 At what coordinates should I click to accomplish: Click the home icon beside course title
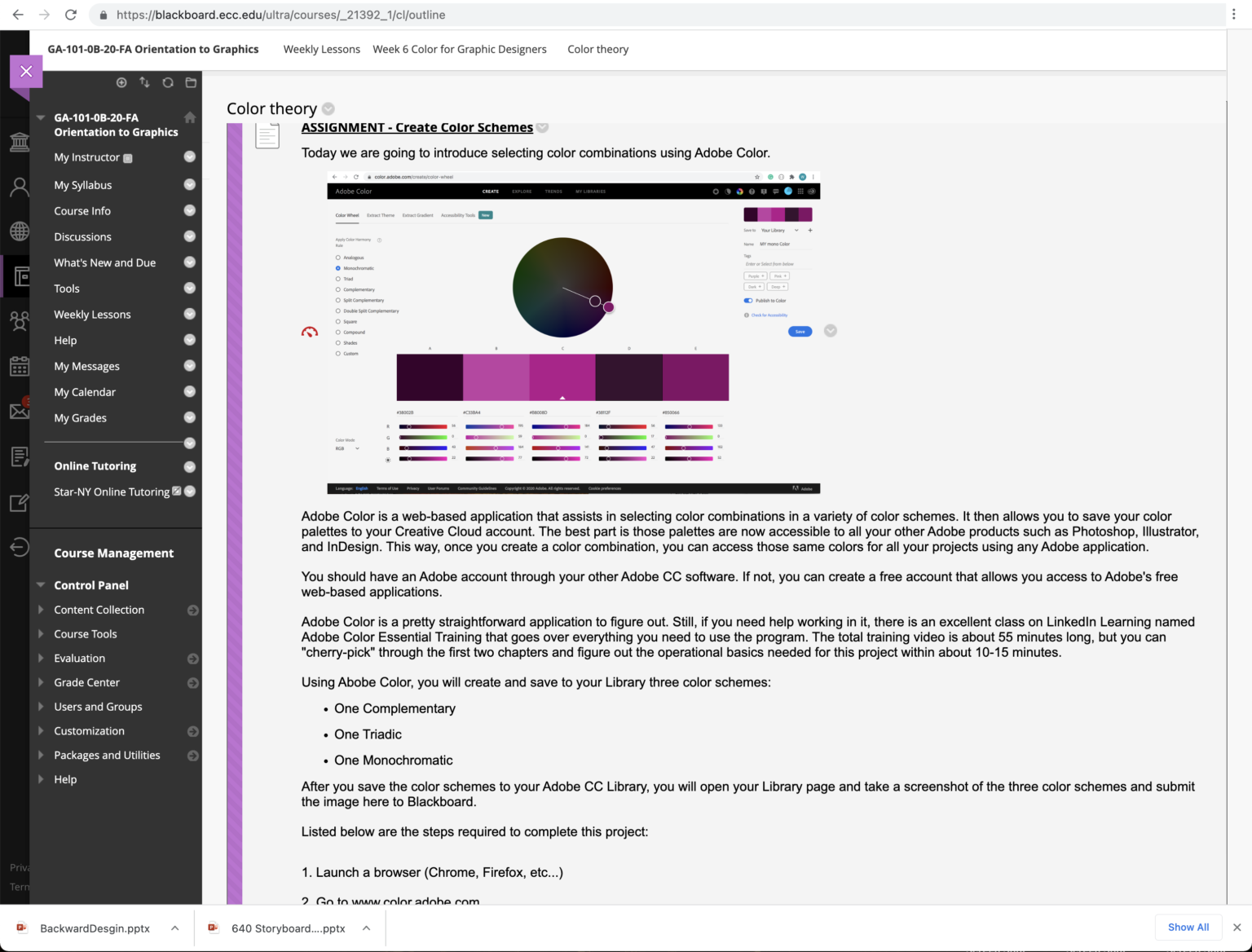(190, 117)
